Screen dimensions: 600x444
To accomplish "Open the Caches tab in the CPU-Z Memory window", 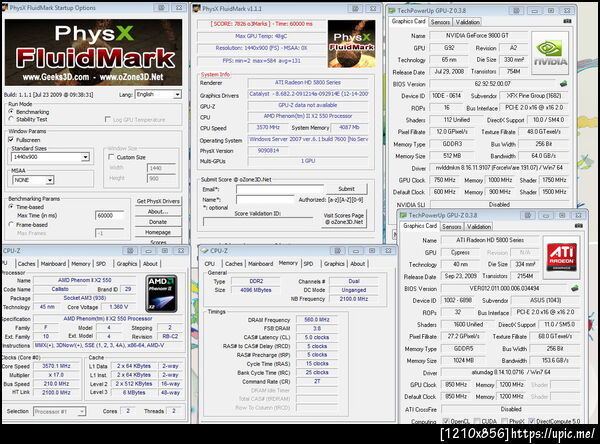I will click(234, 264).
